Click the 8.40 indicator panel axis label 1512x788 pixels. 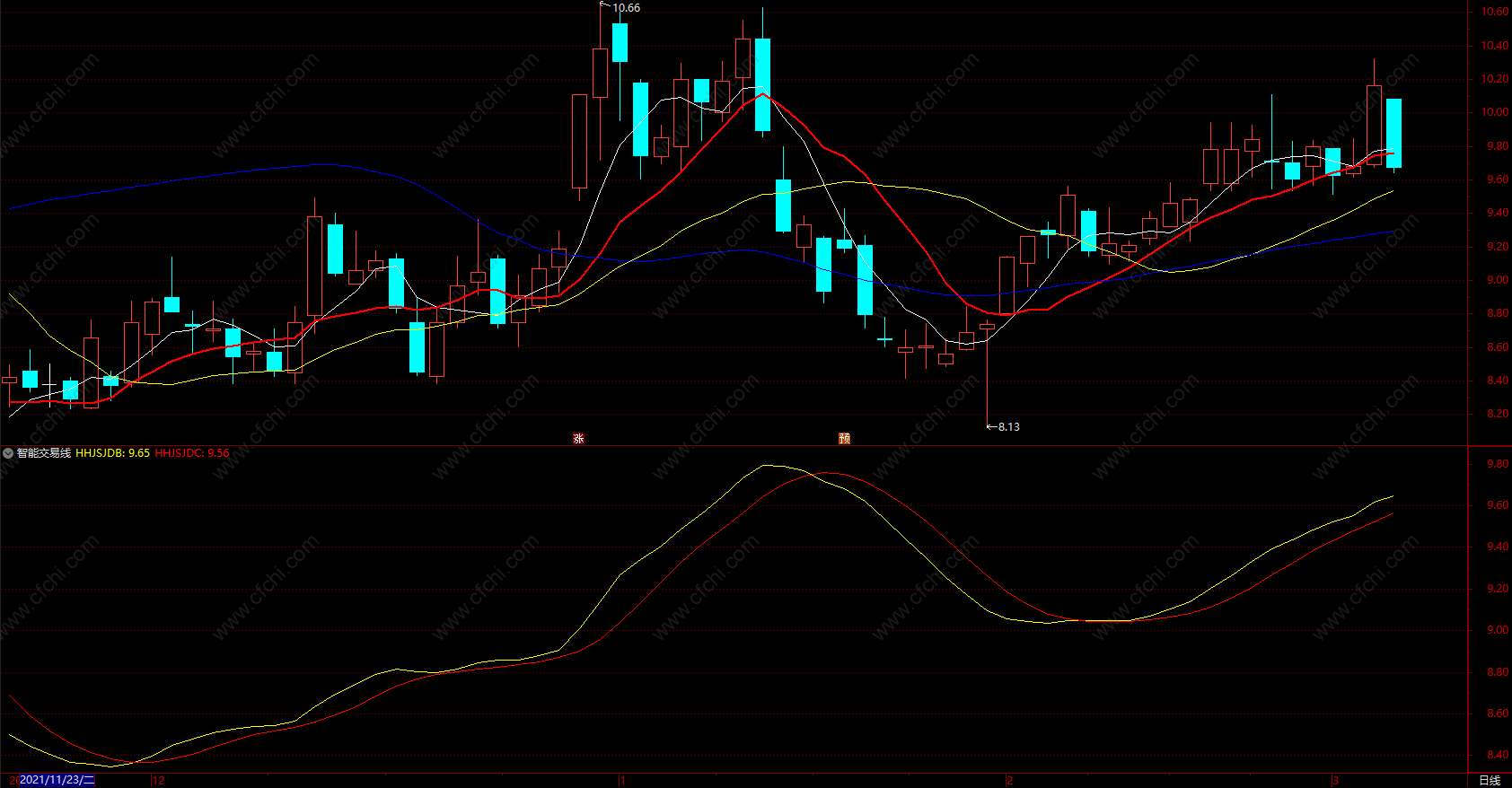coord(1498,756)
